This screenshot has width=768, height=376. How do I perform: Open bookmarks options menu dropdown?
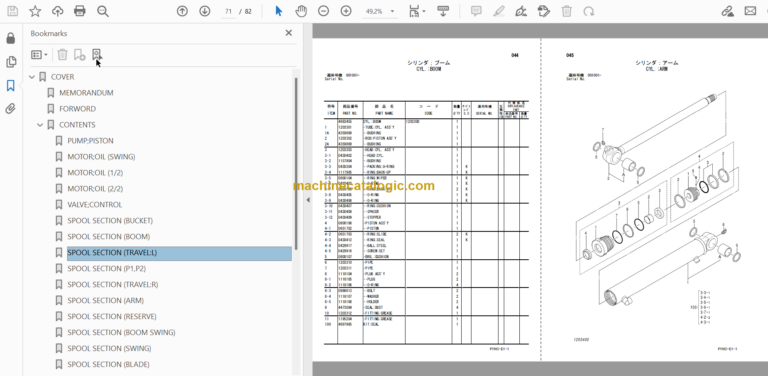click(x=39, y=55)
